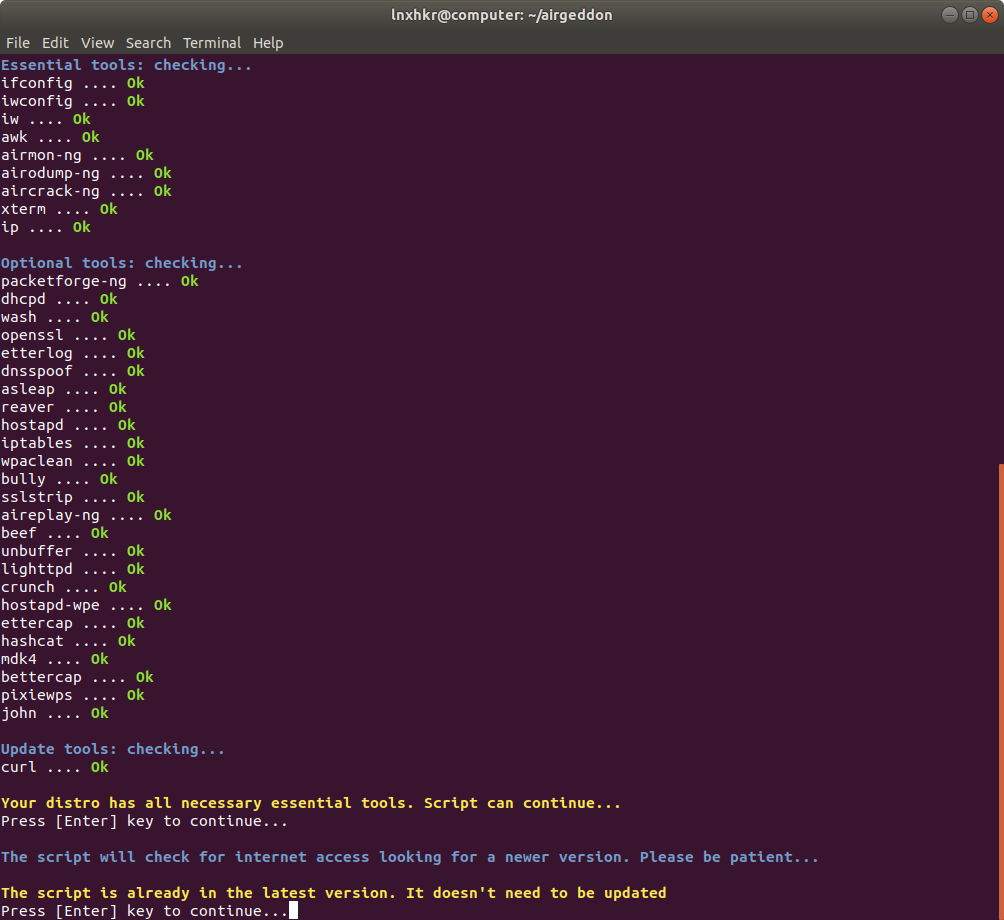Click the 'already in the latest version' message
Image resolution: width=1004 pixels, height=920 pixels.
[333, 892]
